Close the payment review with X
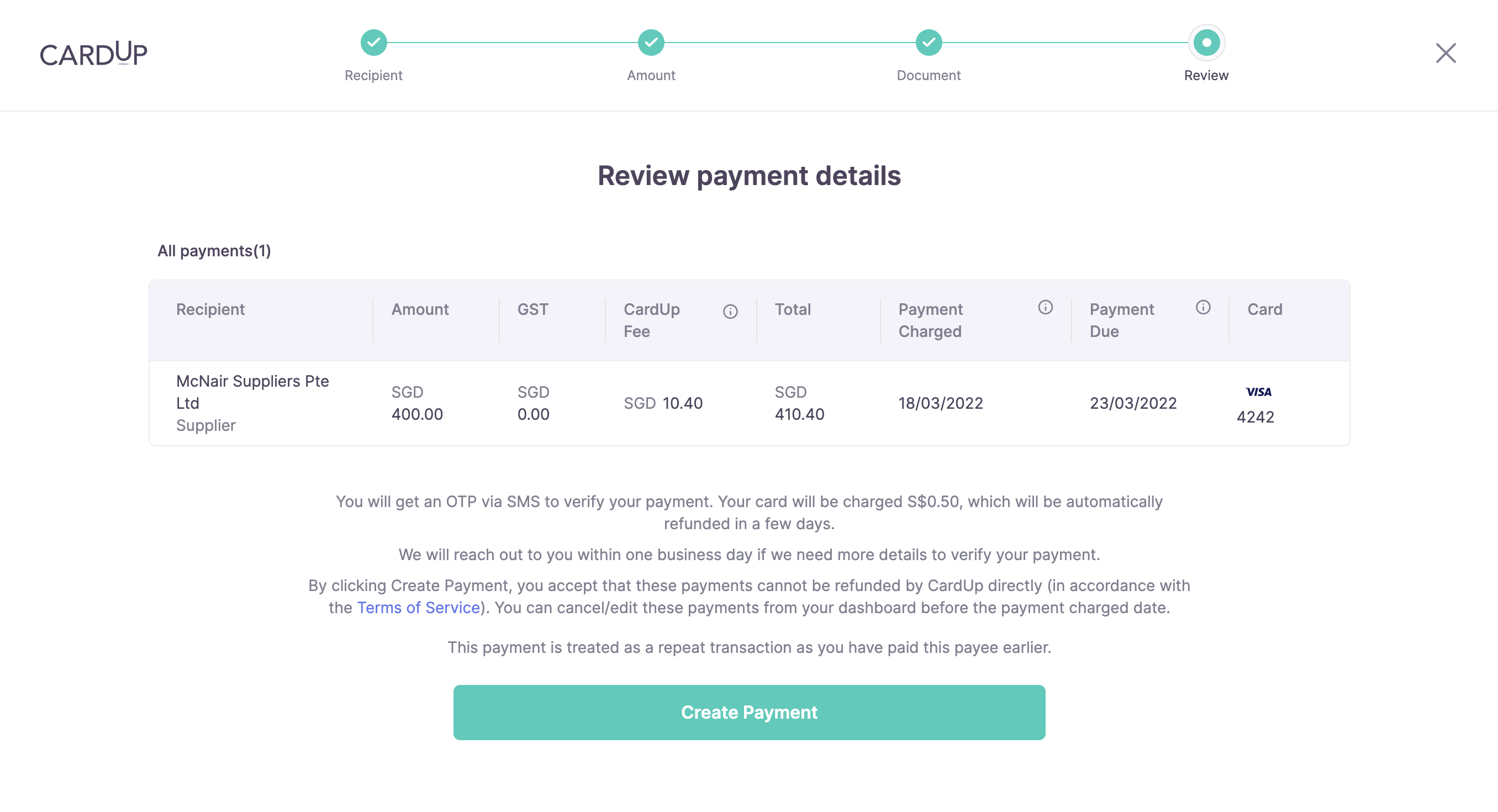The image size is (1498, 812). click(x=1445, y=54)
